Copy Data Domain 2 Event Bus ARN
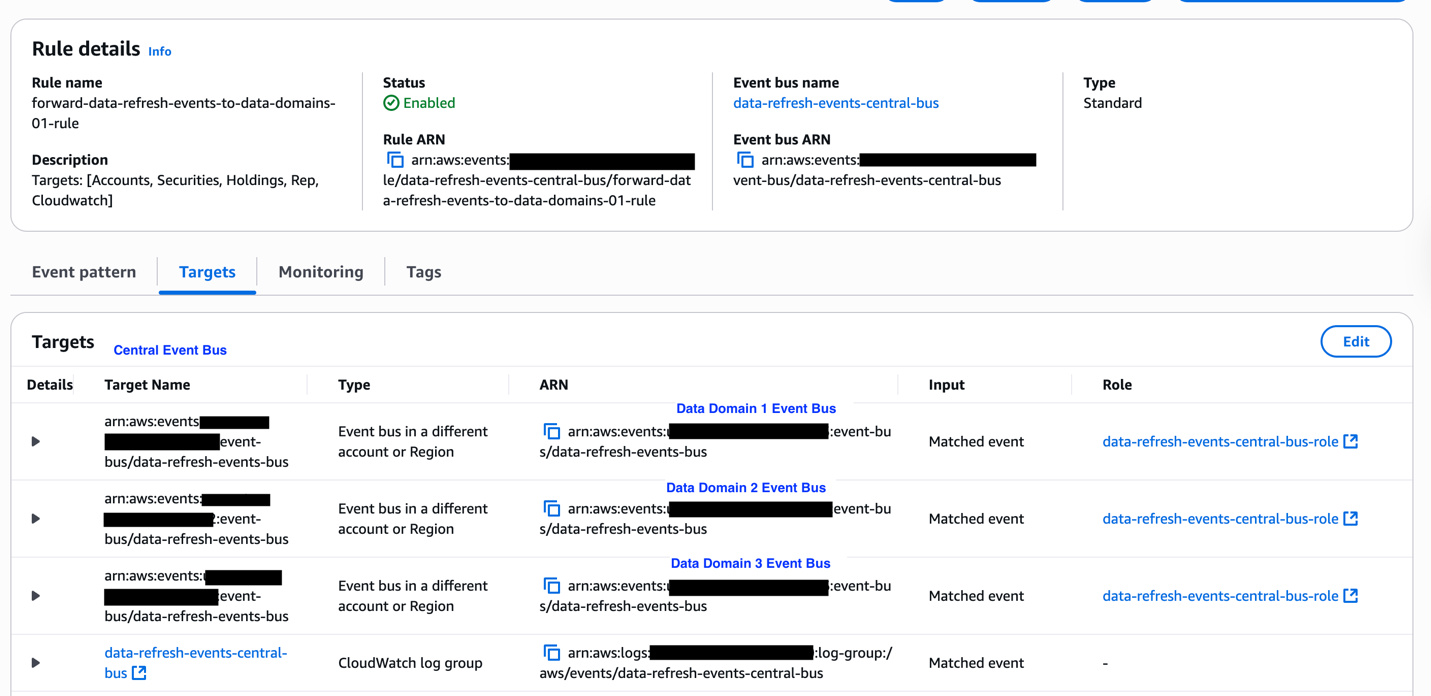The image size is (1431, 696). pos(551,508)
